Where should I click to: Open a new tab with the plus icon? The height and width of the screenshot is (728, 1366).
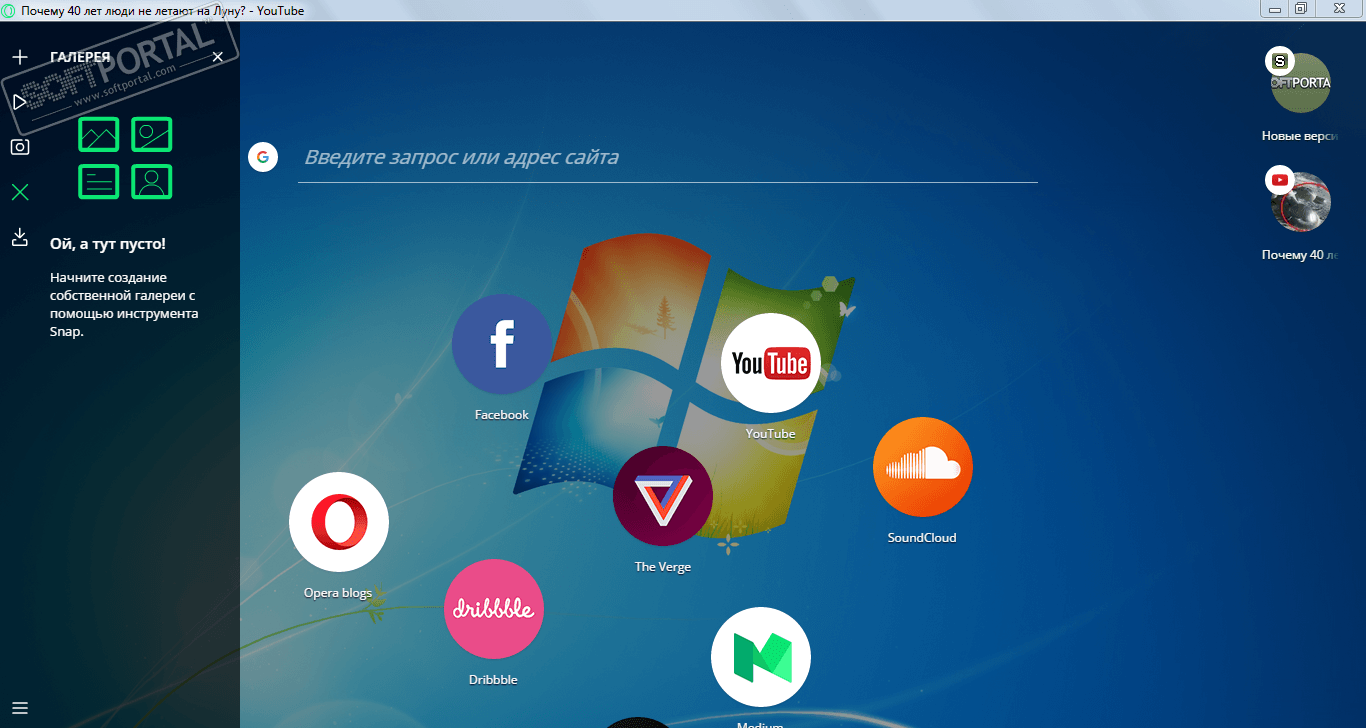click(x=20, y=57)
